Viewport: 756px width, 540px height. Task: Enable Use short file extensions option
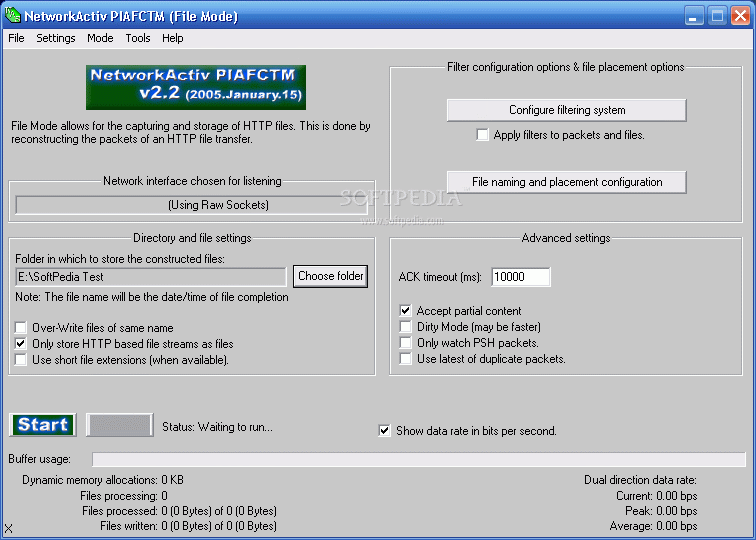coord(21,360)
